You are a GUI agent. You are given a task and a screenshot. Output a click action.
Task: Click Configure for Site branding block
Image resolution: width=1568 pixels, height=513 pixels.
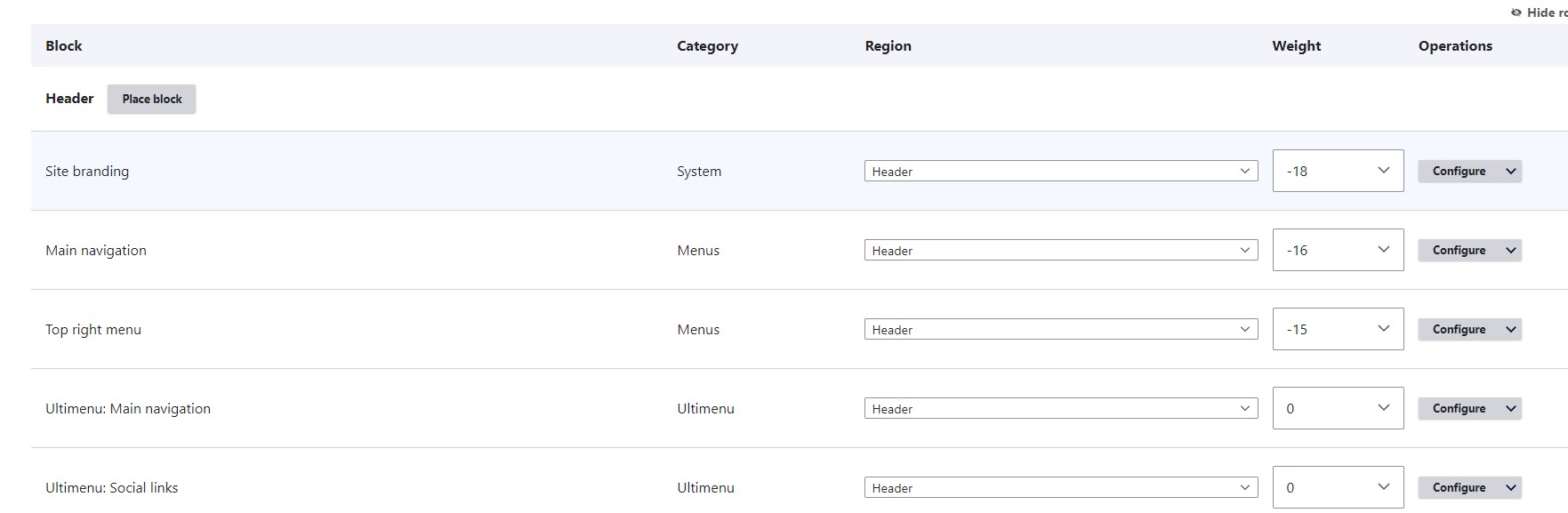(x=1459, y=171)
